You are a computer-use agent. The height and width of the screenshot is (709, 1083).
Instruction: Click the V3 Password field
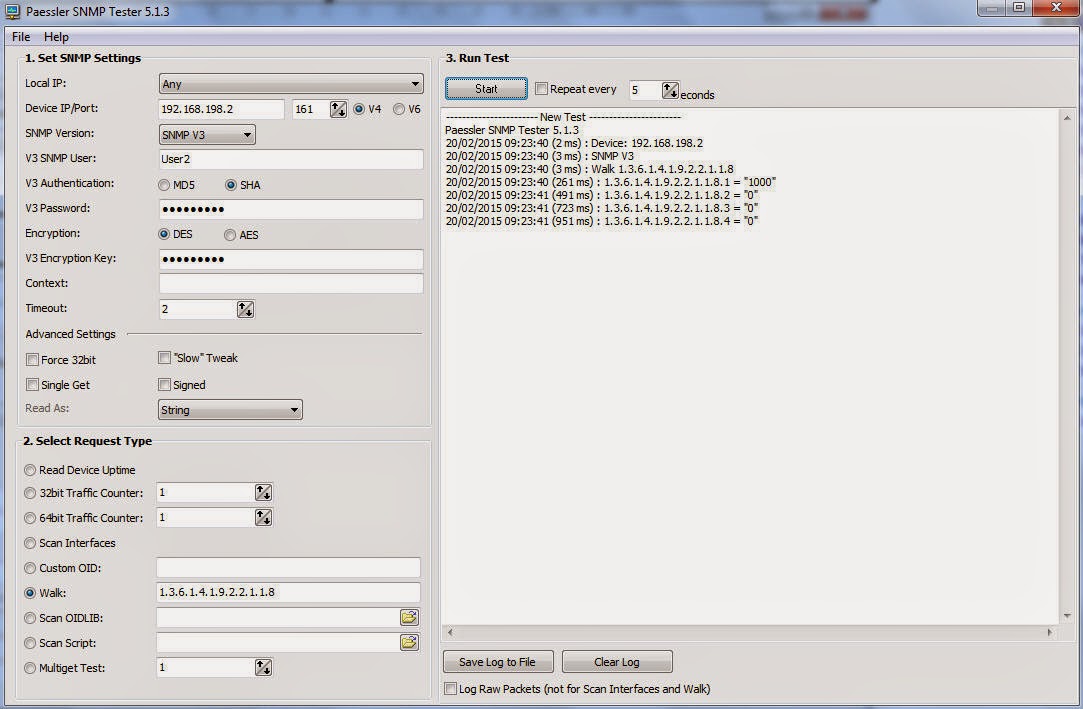[x=291, y=209]
